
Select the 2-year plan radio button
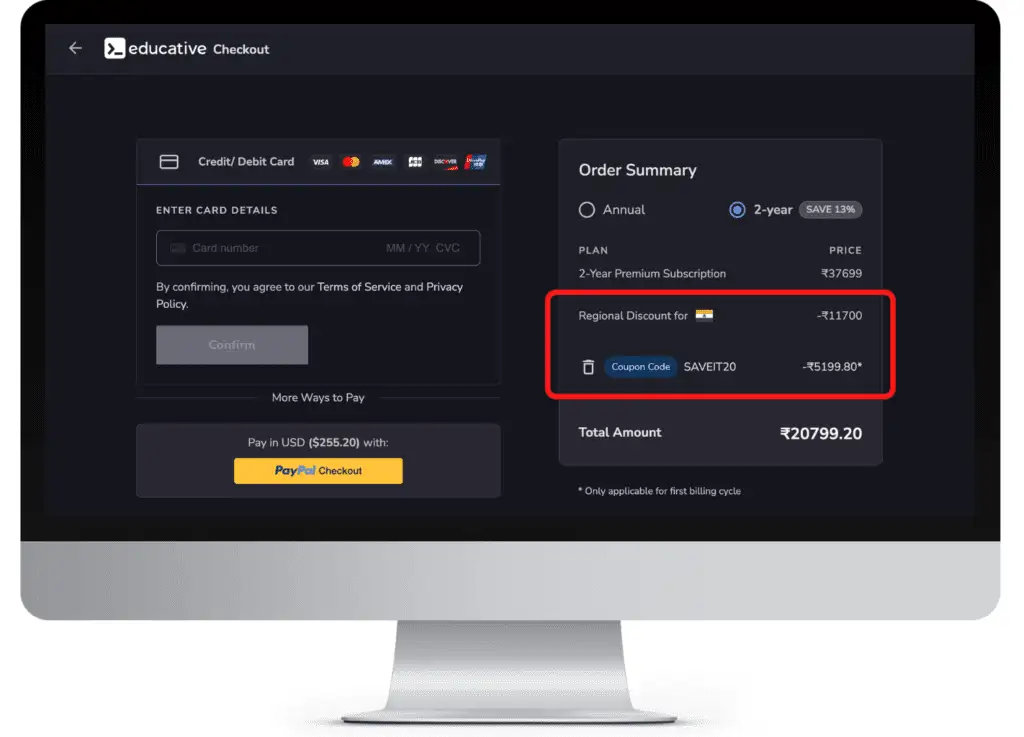pyautogui.click(x=737, y=210)
